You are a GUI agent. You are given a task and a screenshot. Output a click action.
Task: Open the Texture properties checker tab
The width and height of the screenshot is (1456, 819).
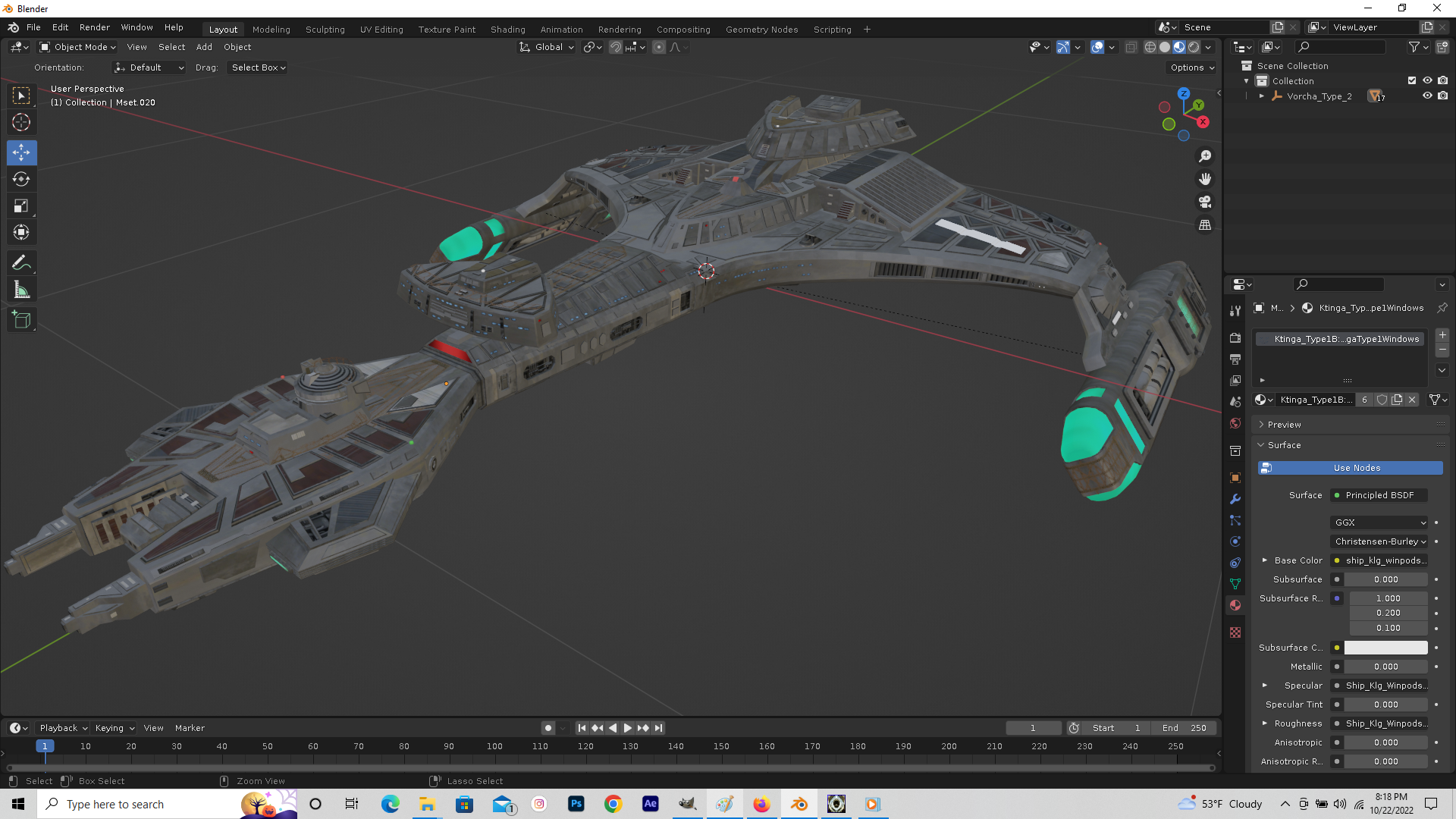click(1235, 632)
